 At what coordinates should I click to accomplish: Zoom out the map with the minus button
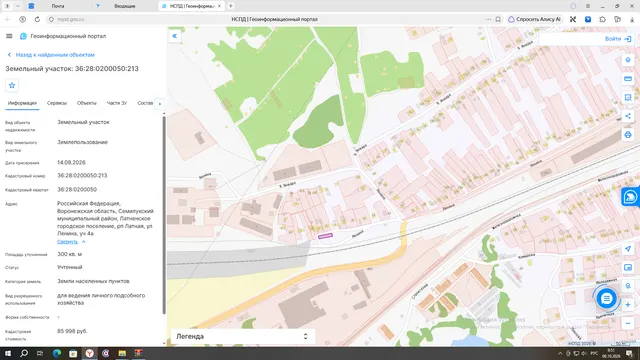click(x=628, y=323)
